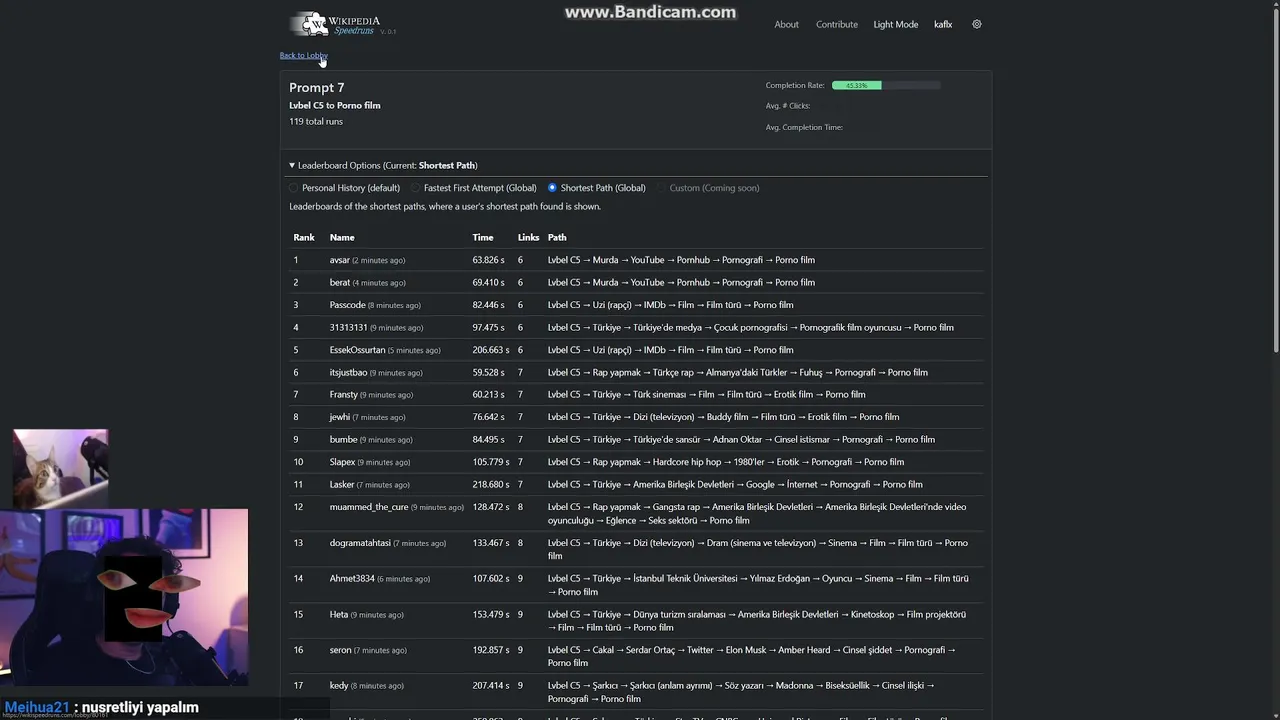Click the Links column header
The image size is (1280, 720).
528,237
